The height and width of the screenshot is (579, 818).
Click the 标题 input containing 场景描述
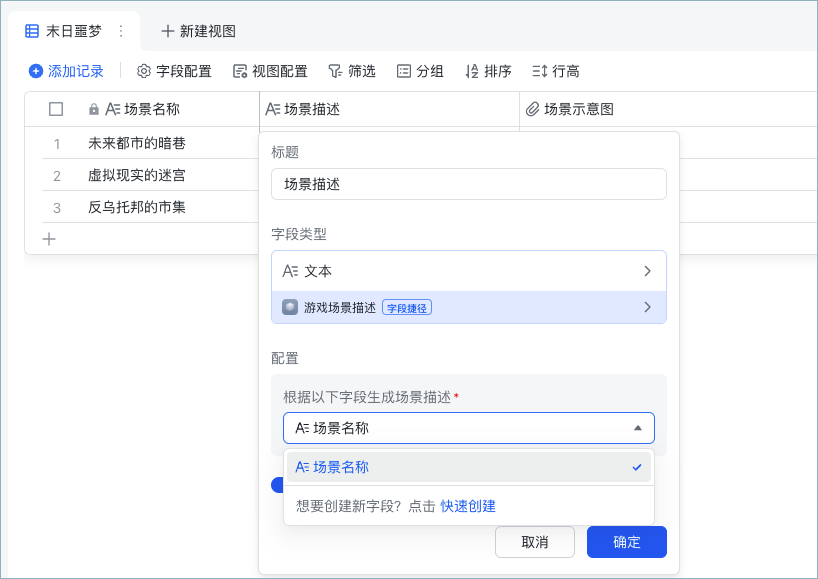pos(468,184)
